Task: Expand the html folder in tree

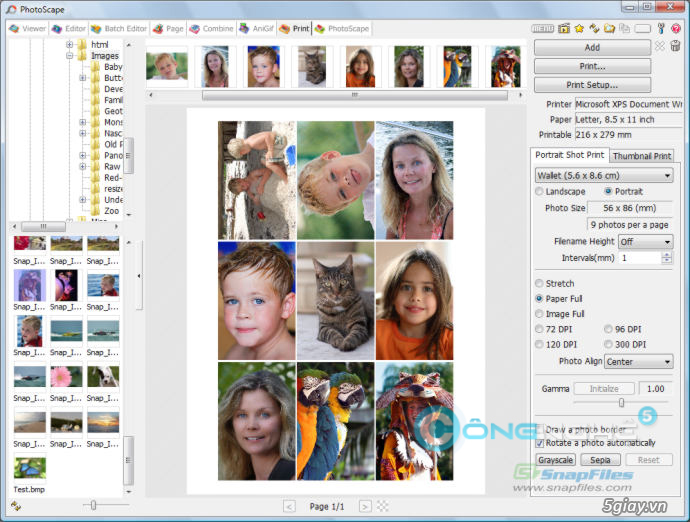Action: point(69,45)
